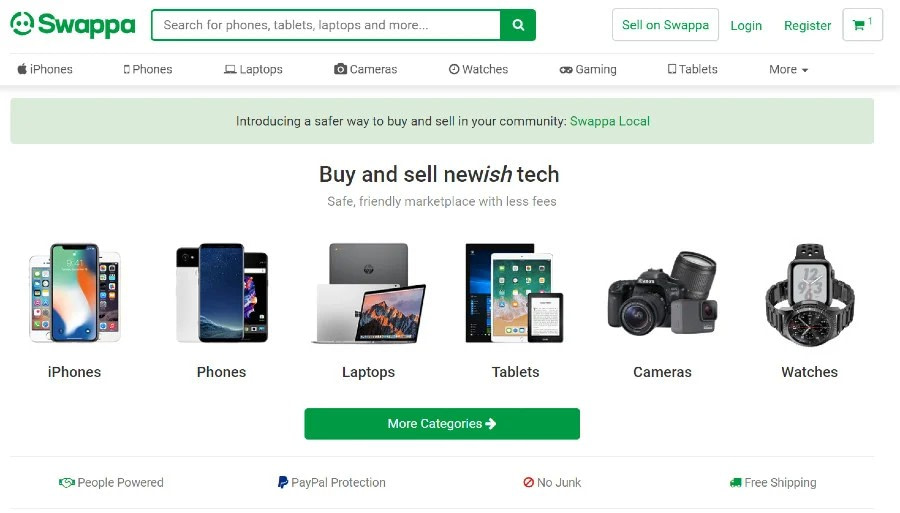Open the Login link
900x513 pixels.
coord(746,26)
